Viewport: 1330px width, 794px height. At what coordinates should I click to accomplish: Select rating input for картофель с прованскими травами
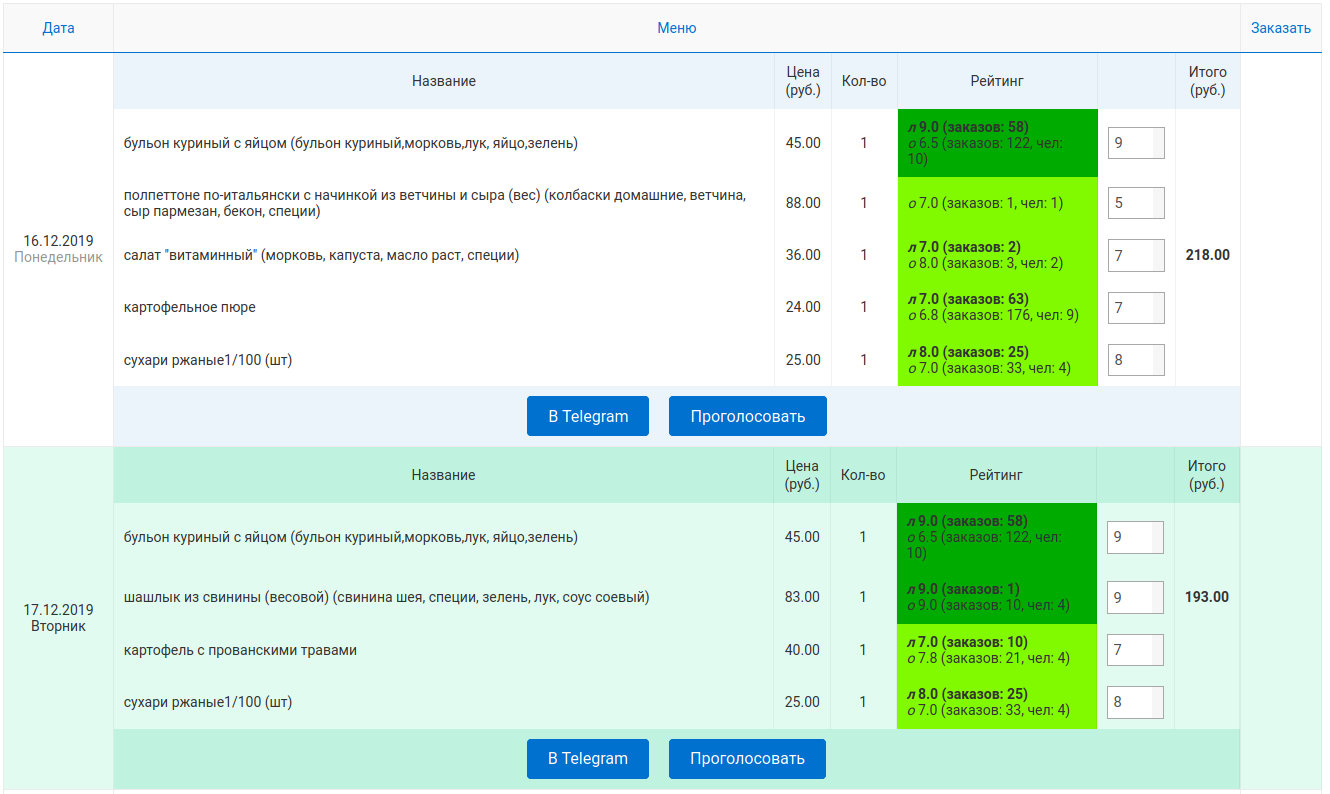pos(1135,650)
